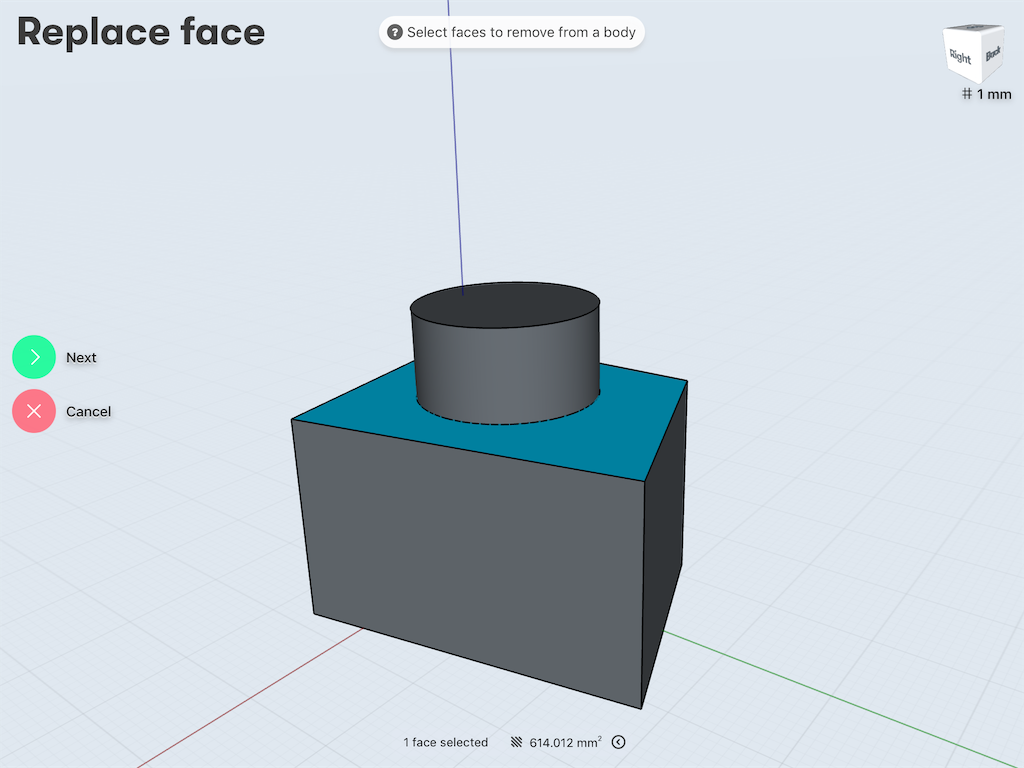Click the Right face of the view cube
This screenshot has height=768, width=1024.
(x=960, y=57)
